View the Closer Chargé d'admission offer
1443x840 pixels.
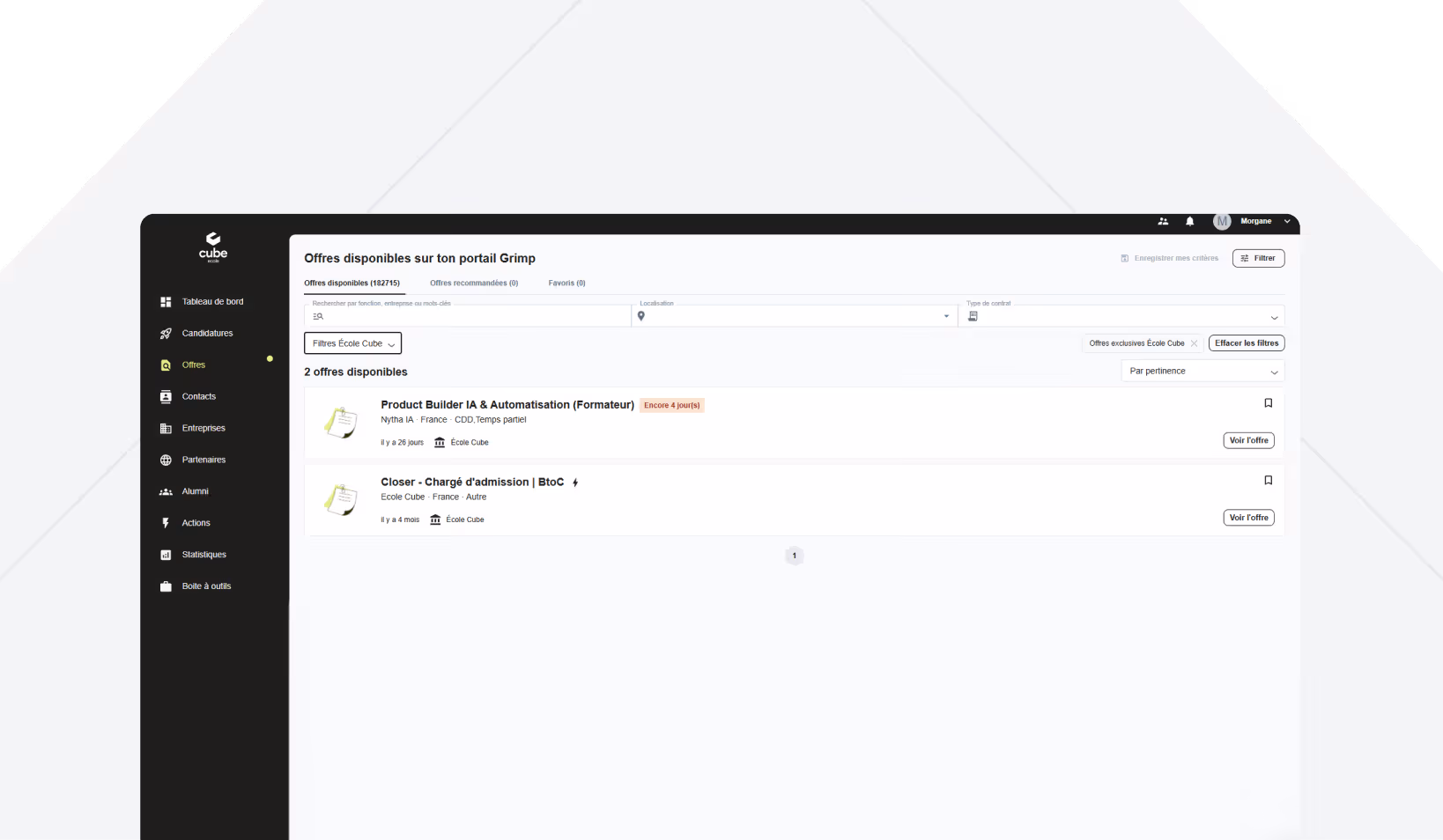pyautogui.click(x=1248, y=518)
